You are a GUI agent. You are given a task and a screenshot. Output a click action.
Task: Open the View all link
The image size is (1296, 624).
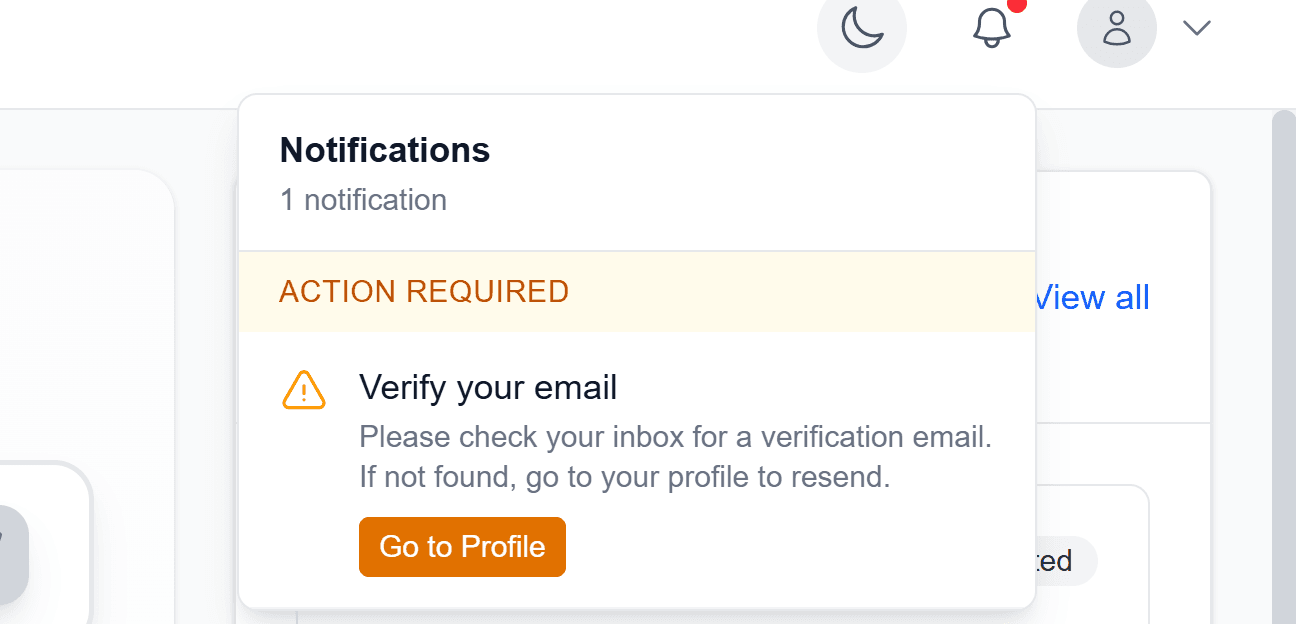pyautogui.click(x=1091, y=297)
